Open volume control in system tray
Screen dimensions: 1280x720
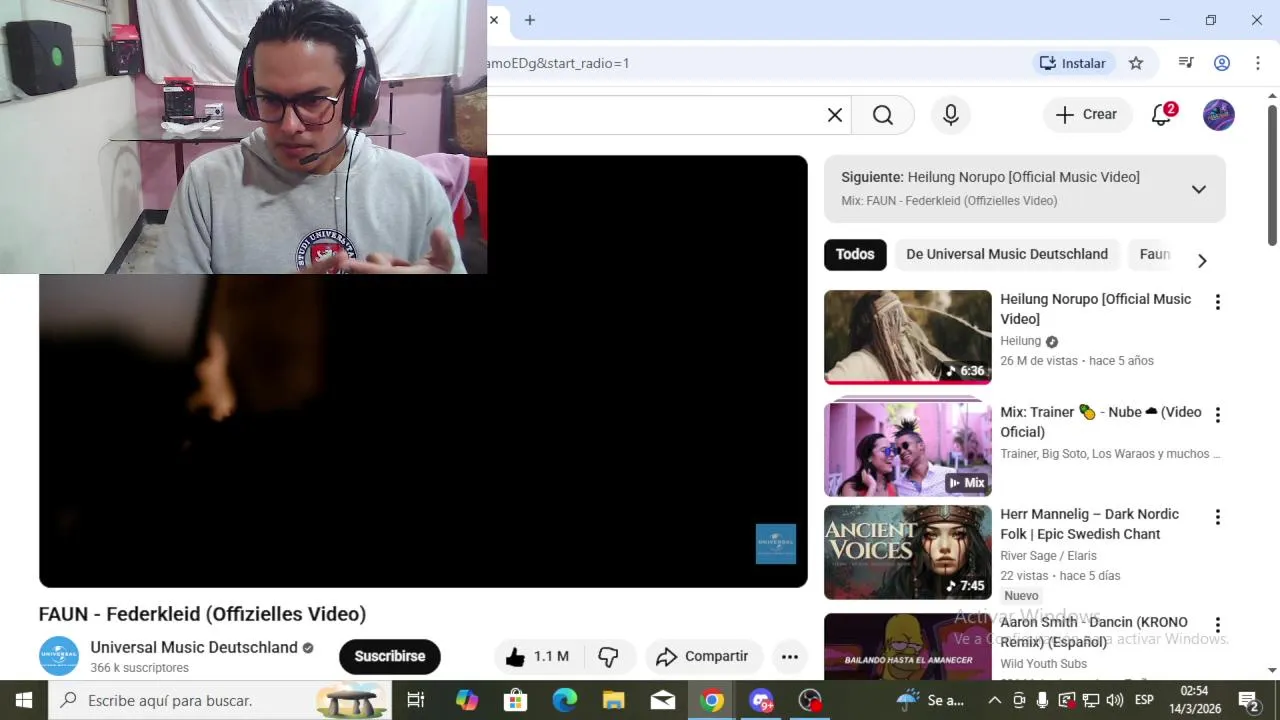(1113, 700)
